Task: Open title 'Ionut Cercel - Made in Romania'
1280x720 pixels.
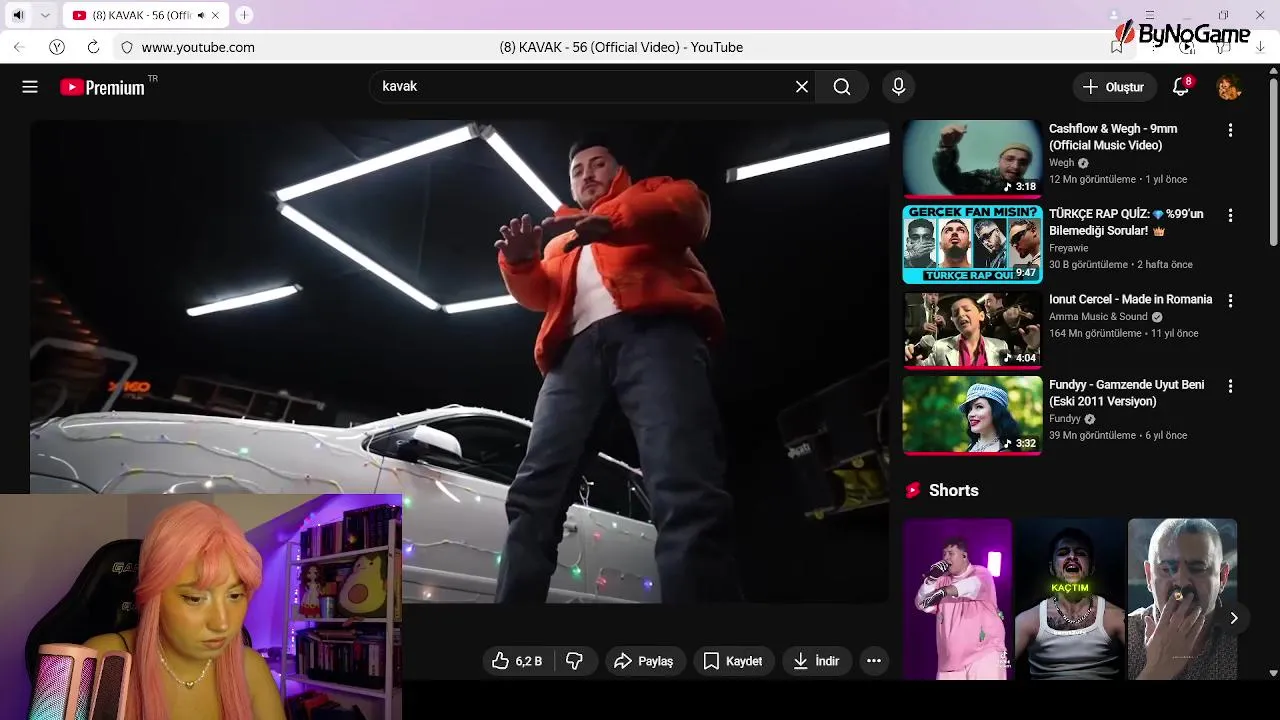Action: click(x=1130, y=299)
